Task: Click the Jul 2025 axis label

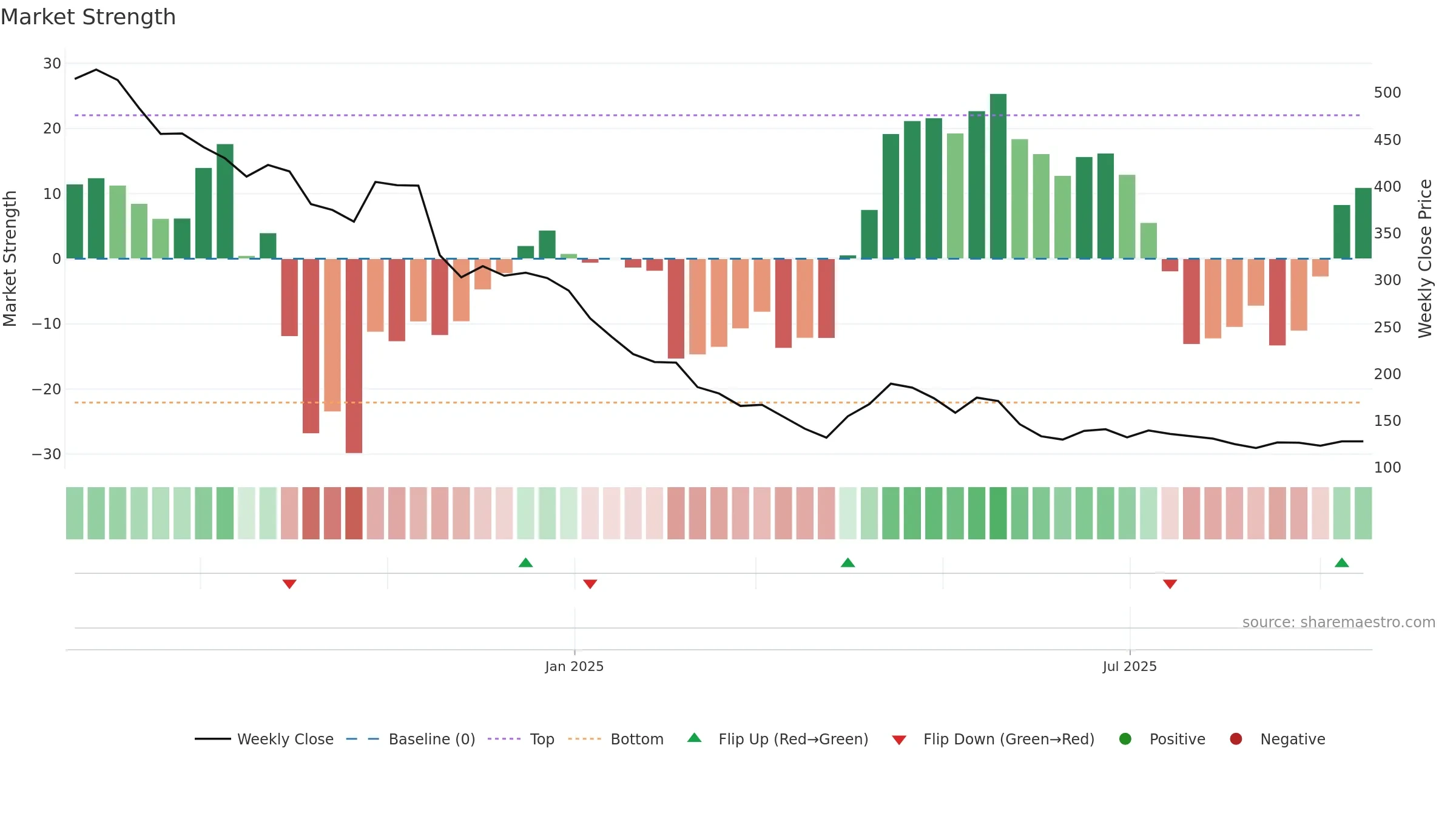Action: click(x=1130, y=666)
